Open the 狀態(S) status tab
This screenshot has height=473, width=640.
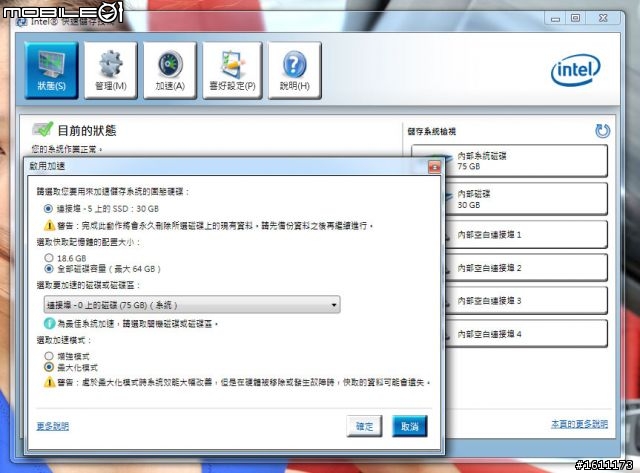(51, 70)
